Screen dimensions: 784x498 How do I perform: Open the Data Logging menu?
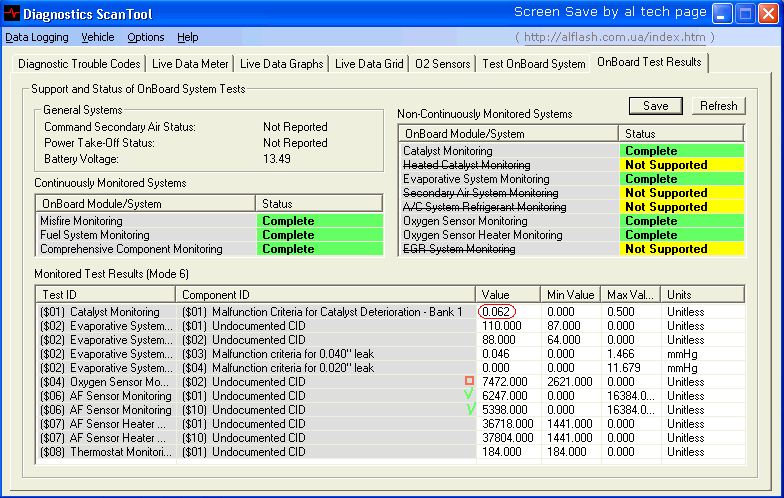pyautogui.click(x=37, y=37)
